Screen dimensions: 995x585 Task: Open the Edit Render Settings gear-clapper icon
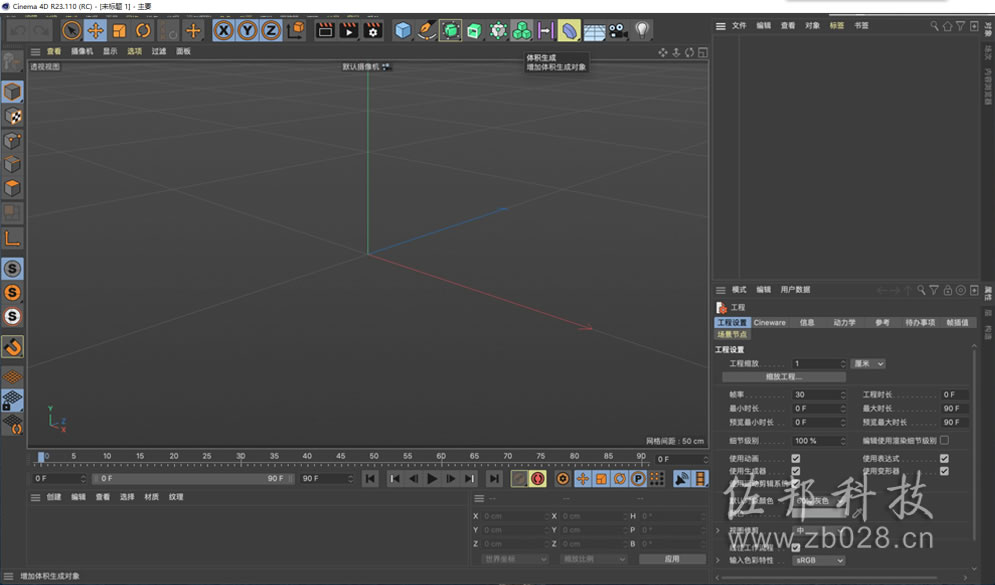(372, 30)
